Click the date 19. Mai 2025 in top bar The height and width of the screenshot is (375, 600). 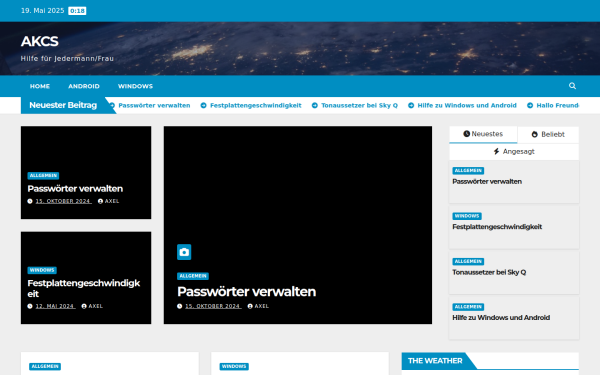(x=42, y=11)
